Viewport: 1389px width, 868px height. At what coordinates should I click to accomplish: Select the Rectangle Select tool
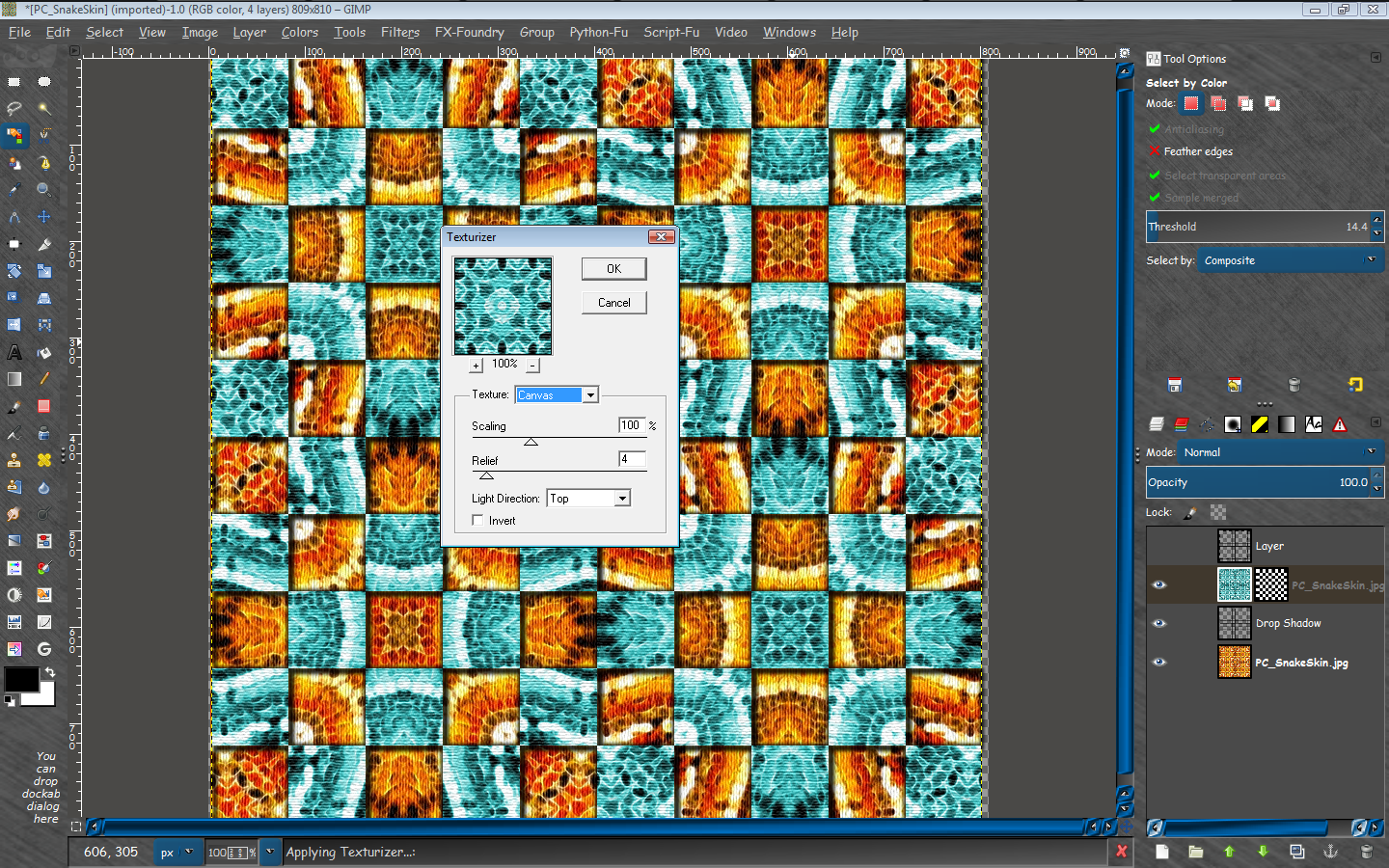click(x=14, y=81)
